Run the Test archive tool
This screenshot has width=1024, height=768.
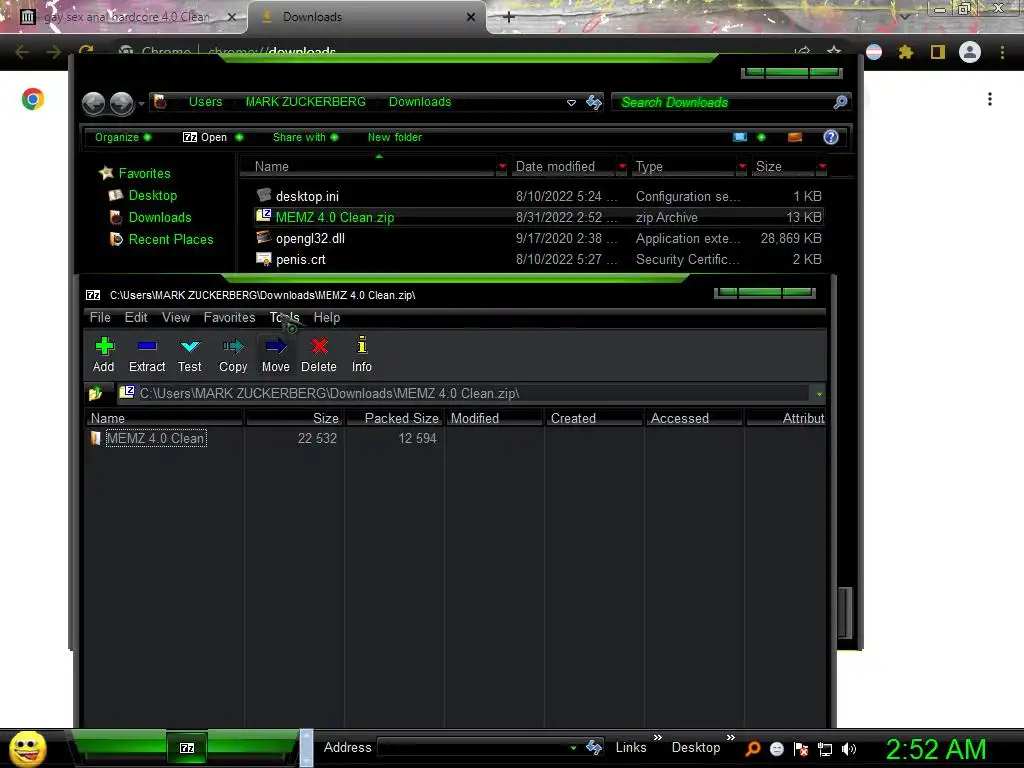click(190, 355)
